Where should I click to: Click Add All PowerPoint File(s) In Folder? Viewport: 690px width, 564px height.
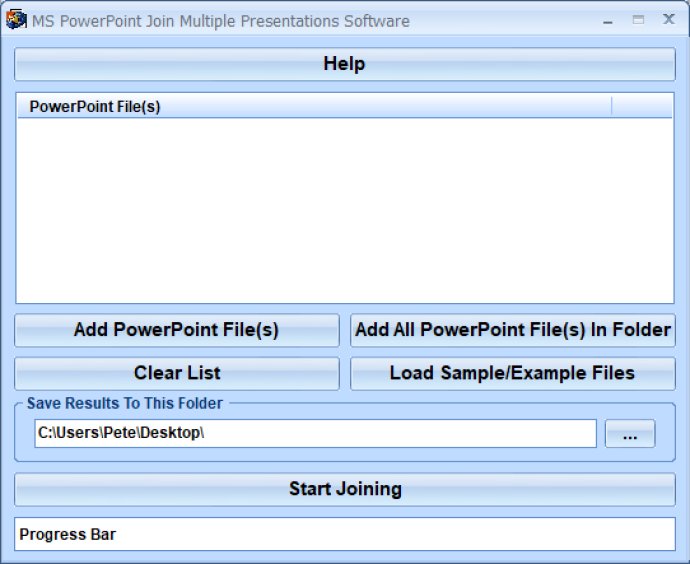click(513, 330)
